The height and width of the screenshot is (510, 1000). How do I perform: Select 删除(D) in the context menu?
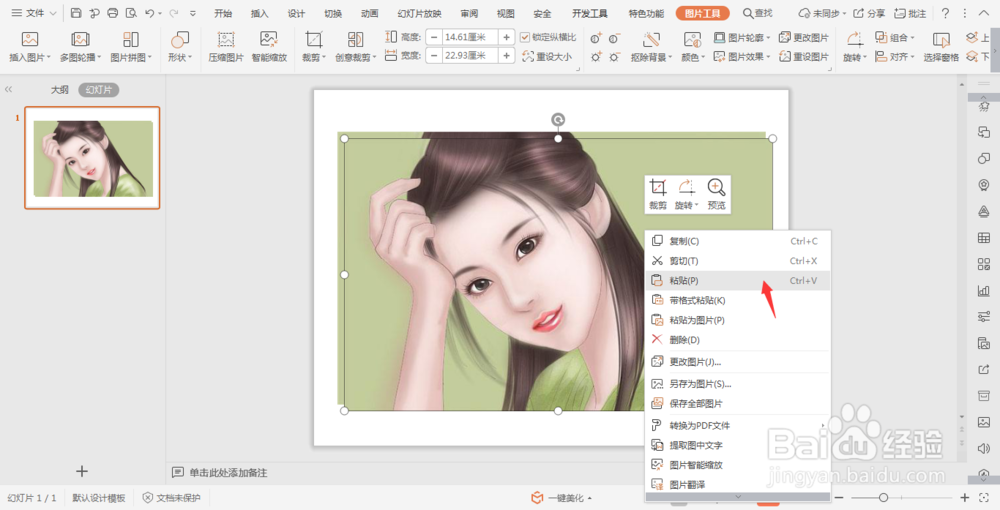pyautogui.click(x=738, y=340)
